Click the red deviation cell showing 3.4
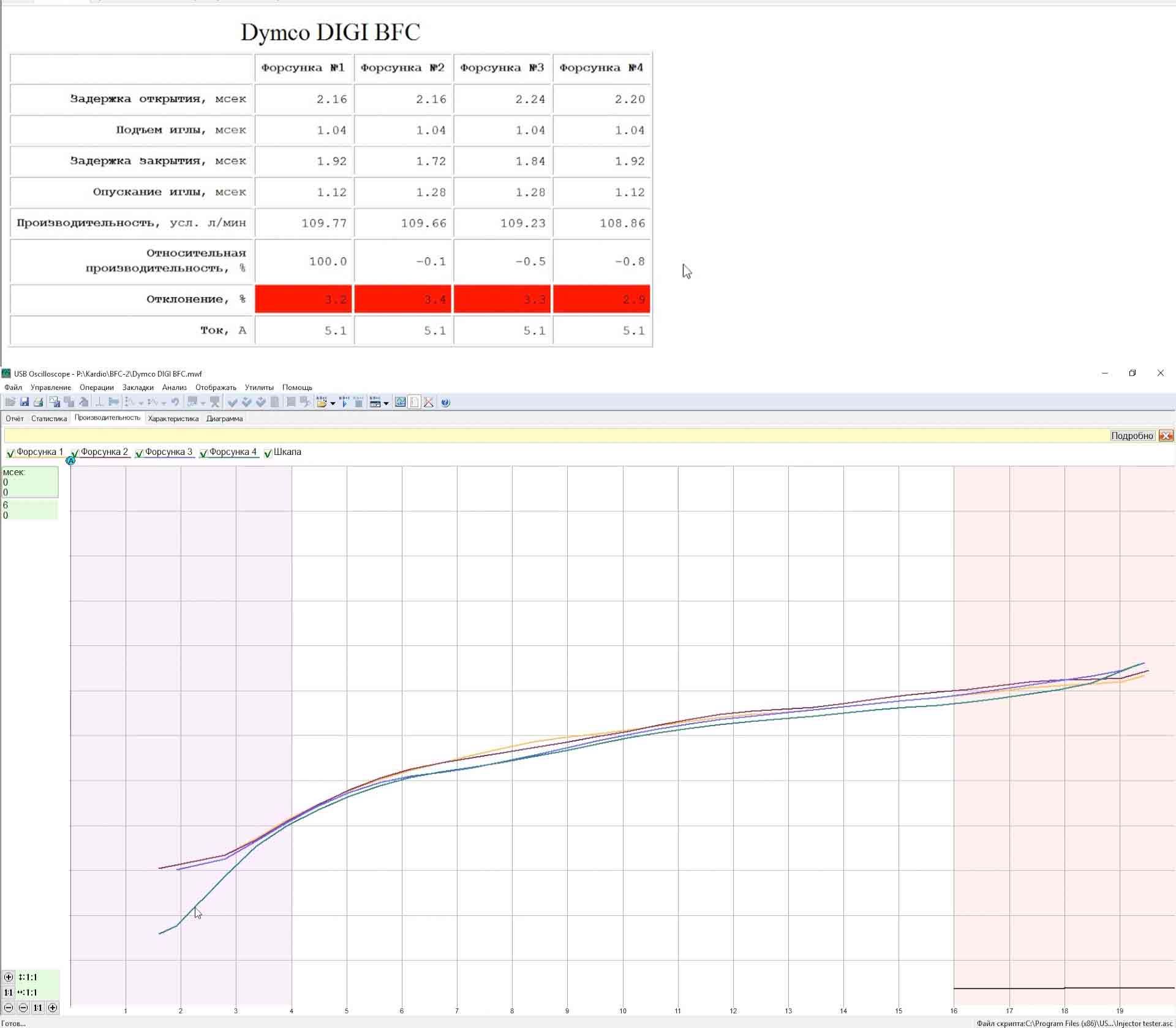Screen dimensions: 1176x1028 point(403,299)
